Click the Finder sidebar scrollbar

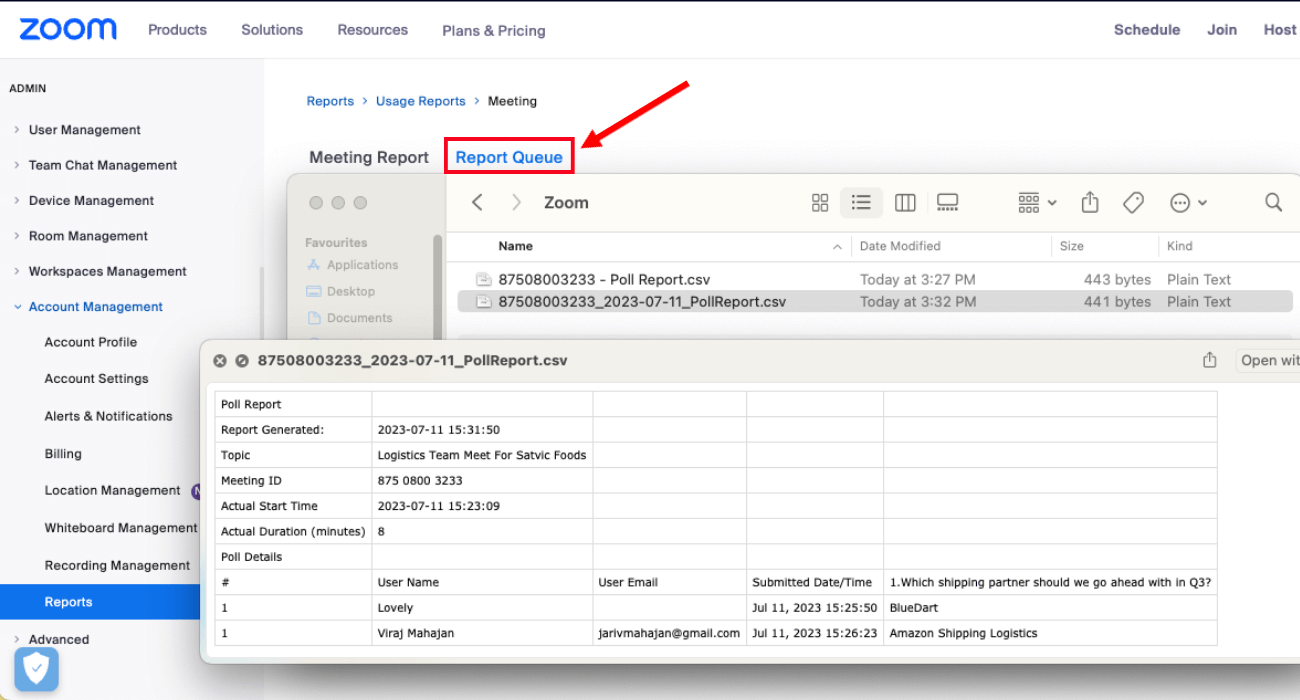437,286
